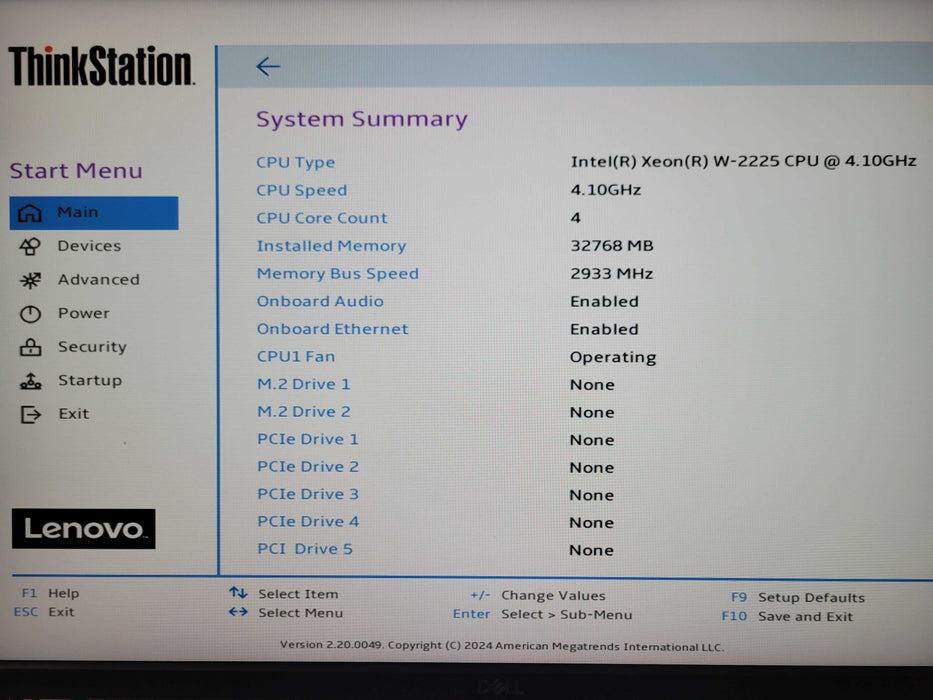Click the 2933 MHz value
933x700 pixels.
(611, 274)
